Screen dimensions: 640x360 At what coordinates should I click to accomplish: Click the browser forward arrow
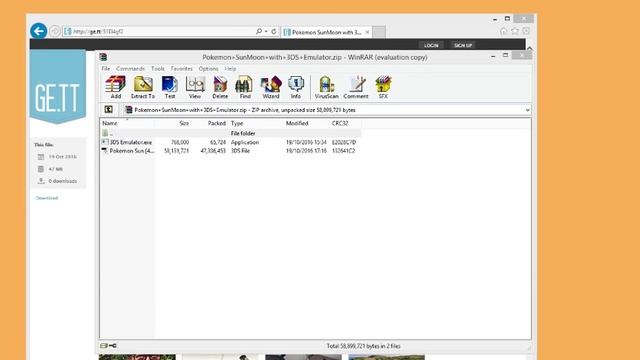point(55,31)
